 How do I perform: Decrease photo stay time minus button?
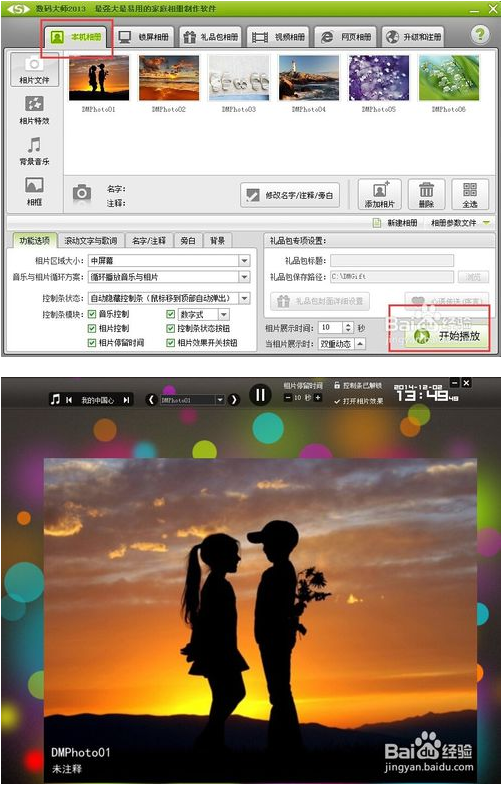(x=288, y=398)
